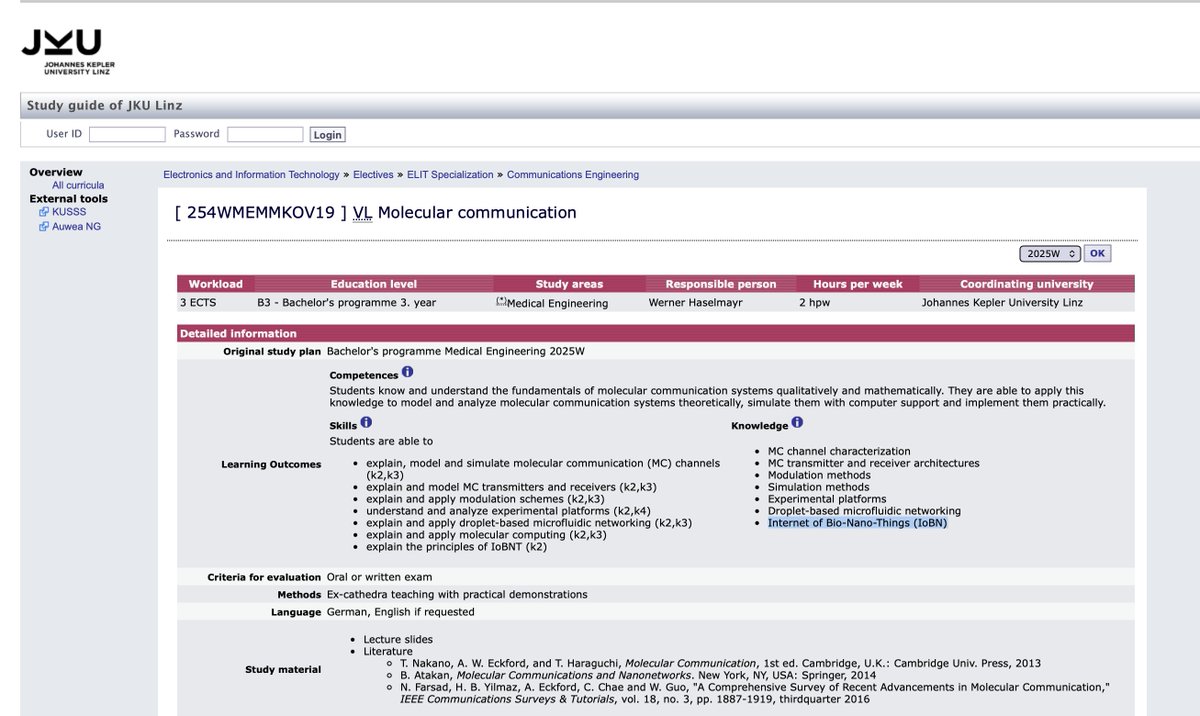Open the Skills info icon
This screenshot has height=716, width=1200.
(x=366, y=423)
